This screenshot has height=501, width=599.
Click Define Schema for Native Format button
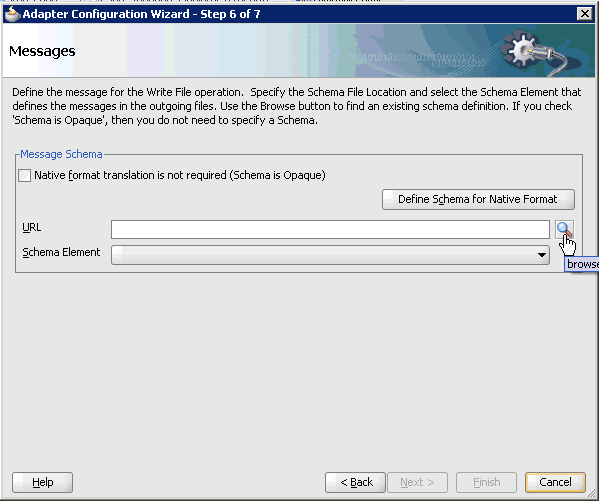[478, 199]
